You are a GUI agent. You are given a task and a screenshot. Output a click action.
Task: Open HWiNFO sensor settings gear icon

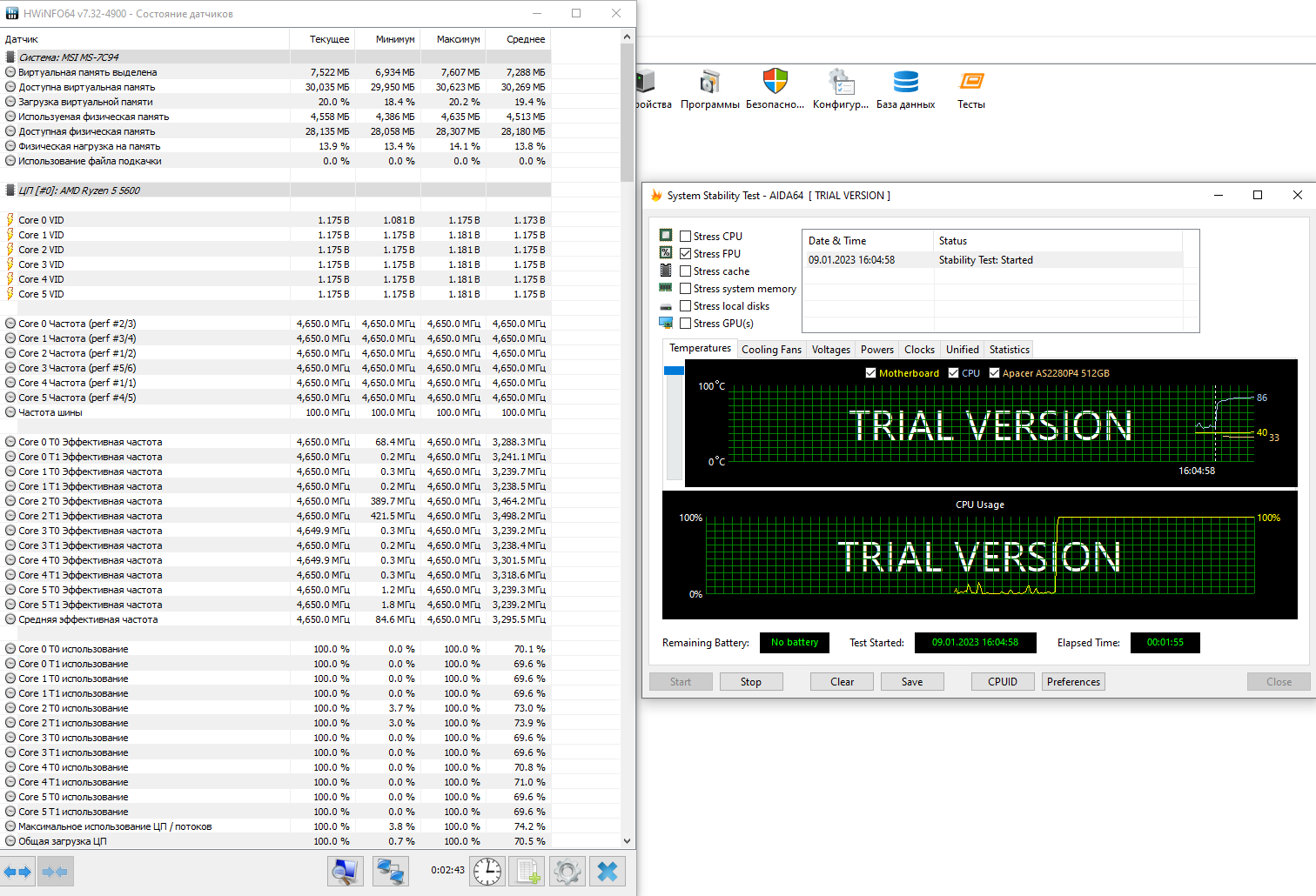tap(567, 872)
